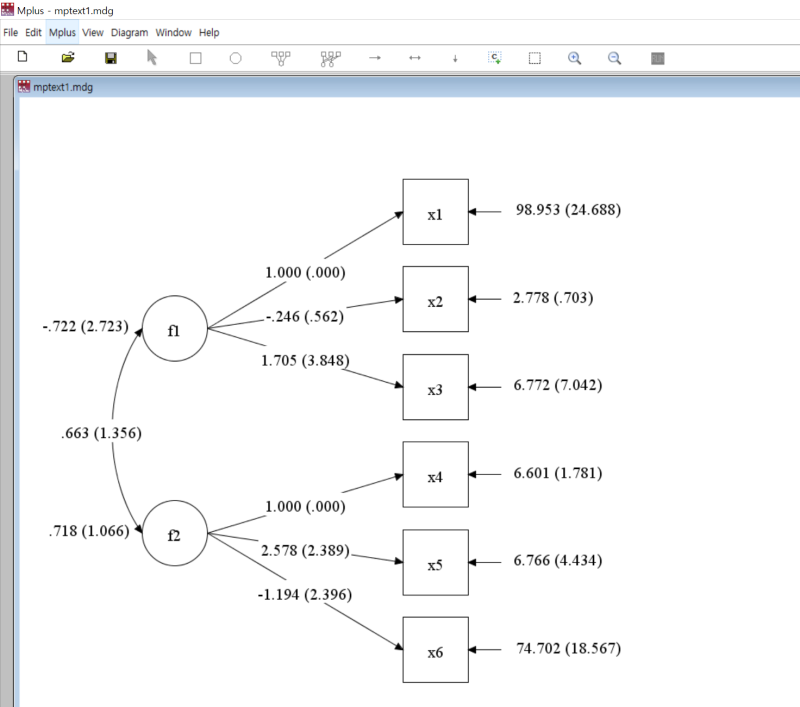Click the dotted box icon with letter c
Viewport: 800px width, 707px height.
pyautogui.click(x=494, y=58)
